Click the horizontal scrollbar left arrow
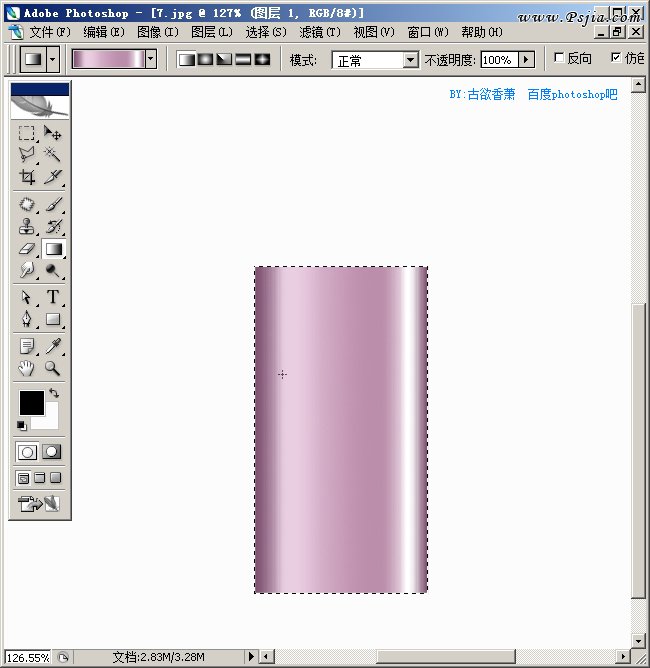Viewport: 650px width, 668px height. pyautogui.click(x=267, y=656)
